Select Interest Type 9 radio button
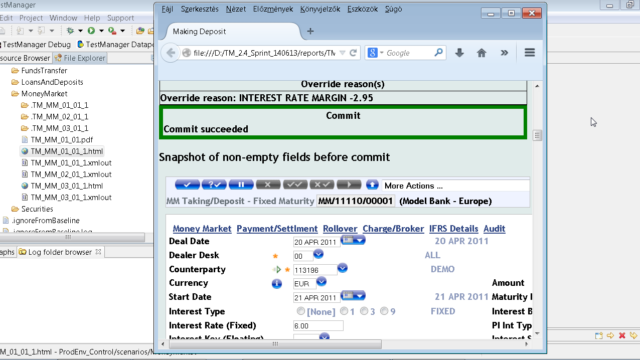 point(384,311)
